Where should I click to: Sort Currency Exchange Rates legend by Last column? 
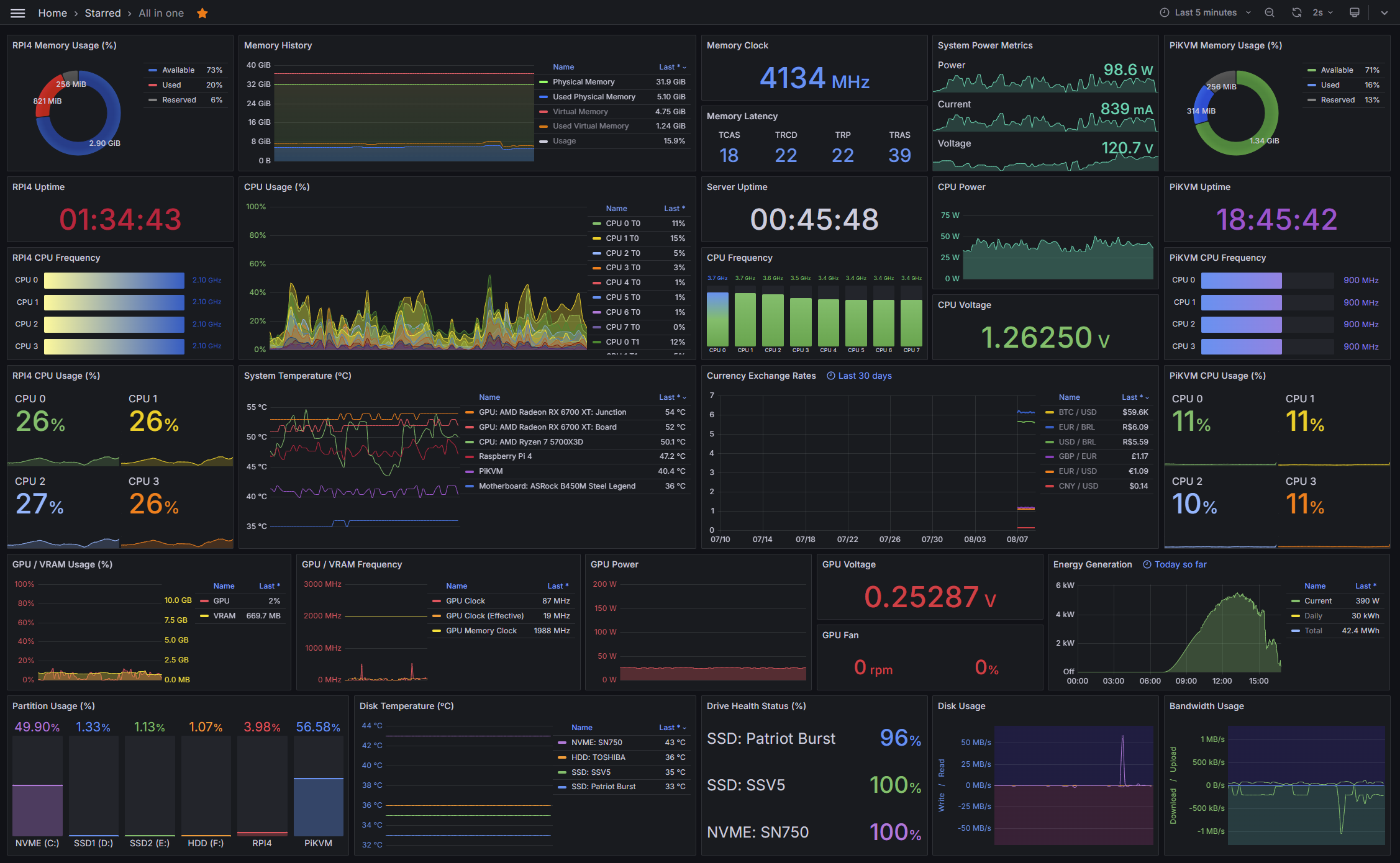coord(1135,397)
